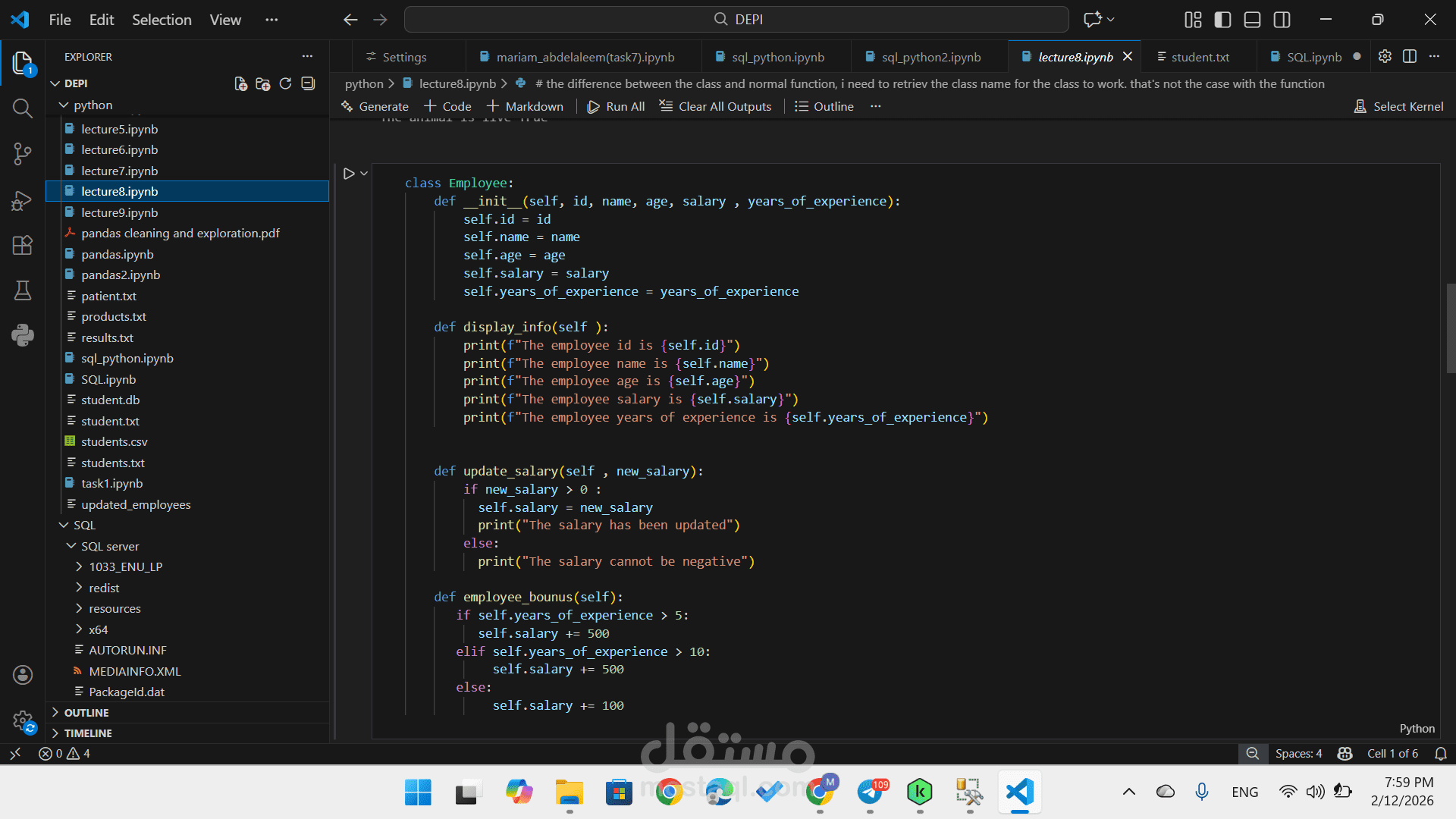Run the Employee class cell

coord(349,174)
